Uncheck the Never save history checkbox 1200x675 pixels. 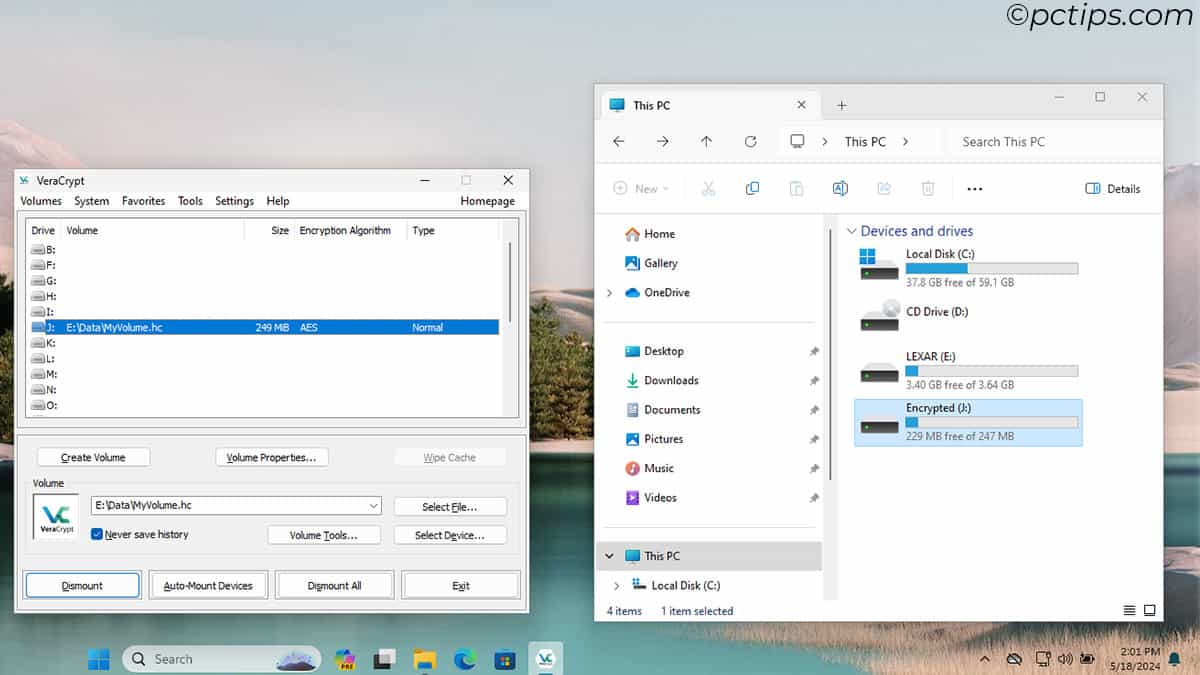point(96,534)
